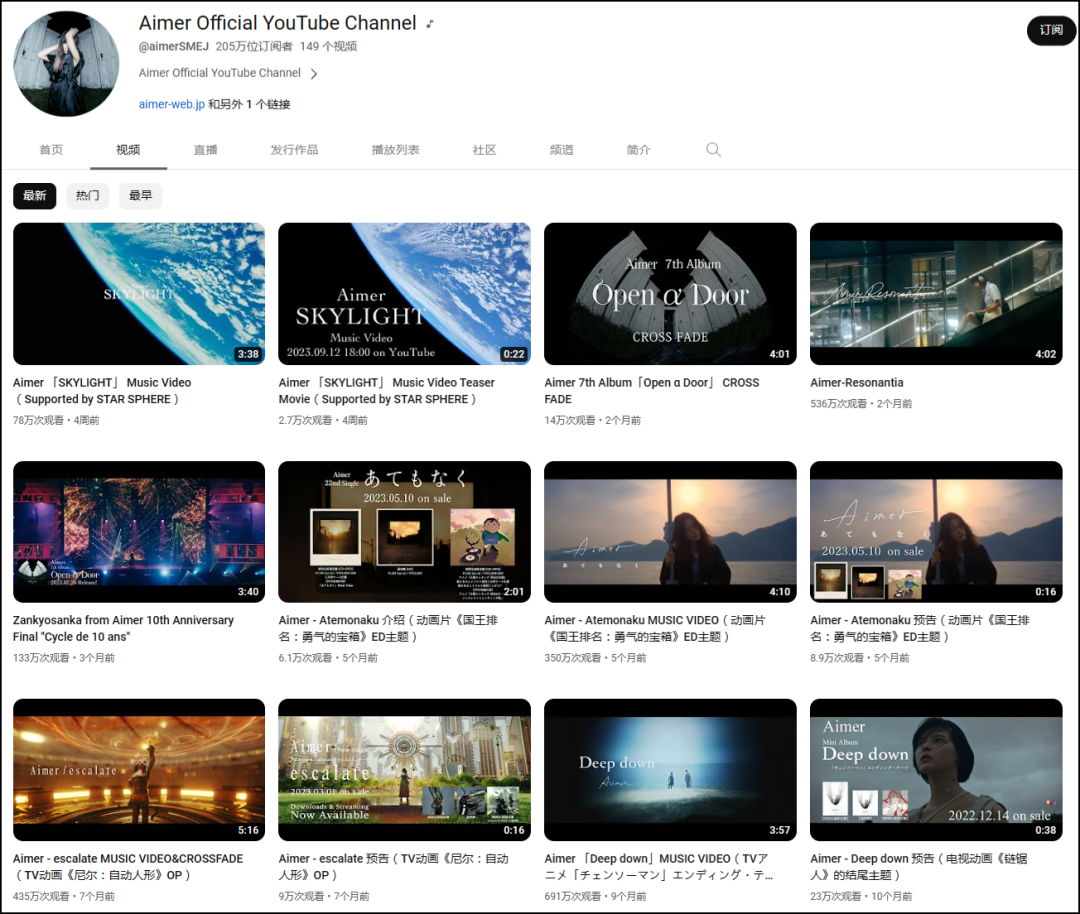Image resolution: width=1080 pixels, height=914 pixels.
Task: Click title "SKYLIGHT Music Video Teaser Movie"
Action: pyautogui.click(x=386, y=391)
